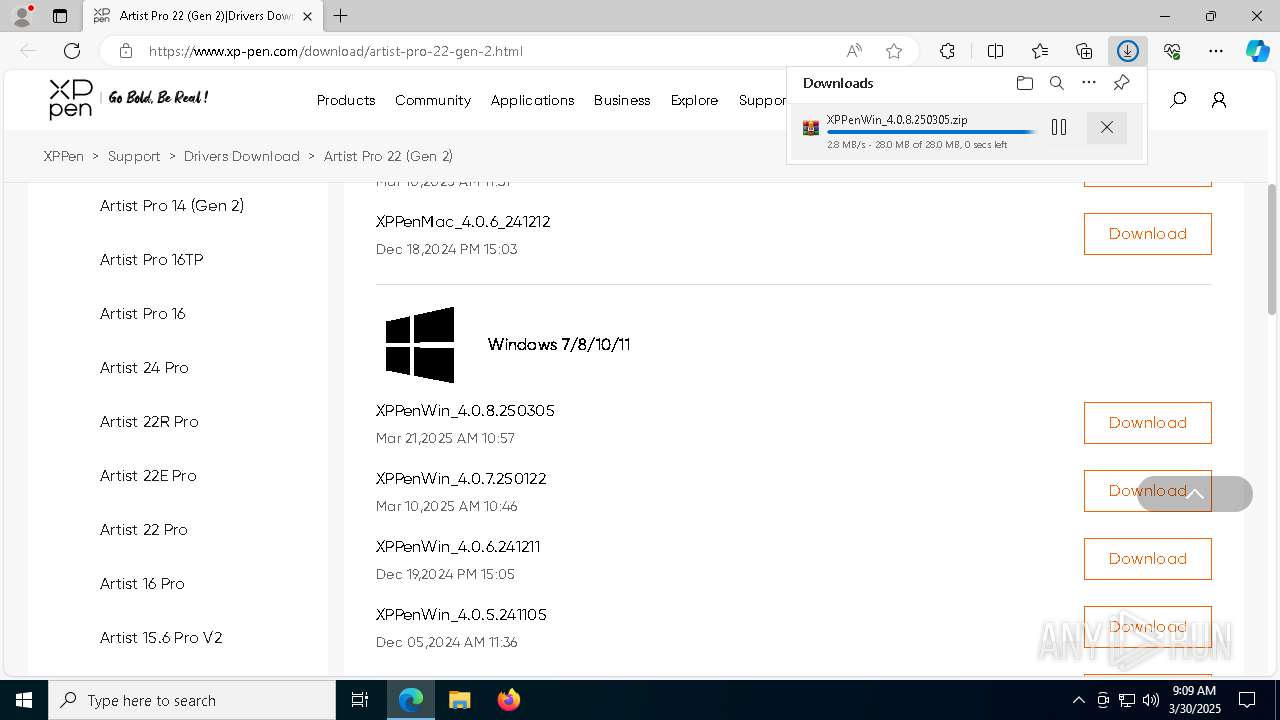Download XPPenWin_4.0.8.250305

click(x=1147, y=423)
